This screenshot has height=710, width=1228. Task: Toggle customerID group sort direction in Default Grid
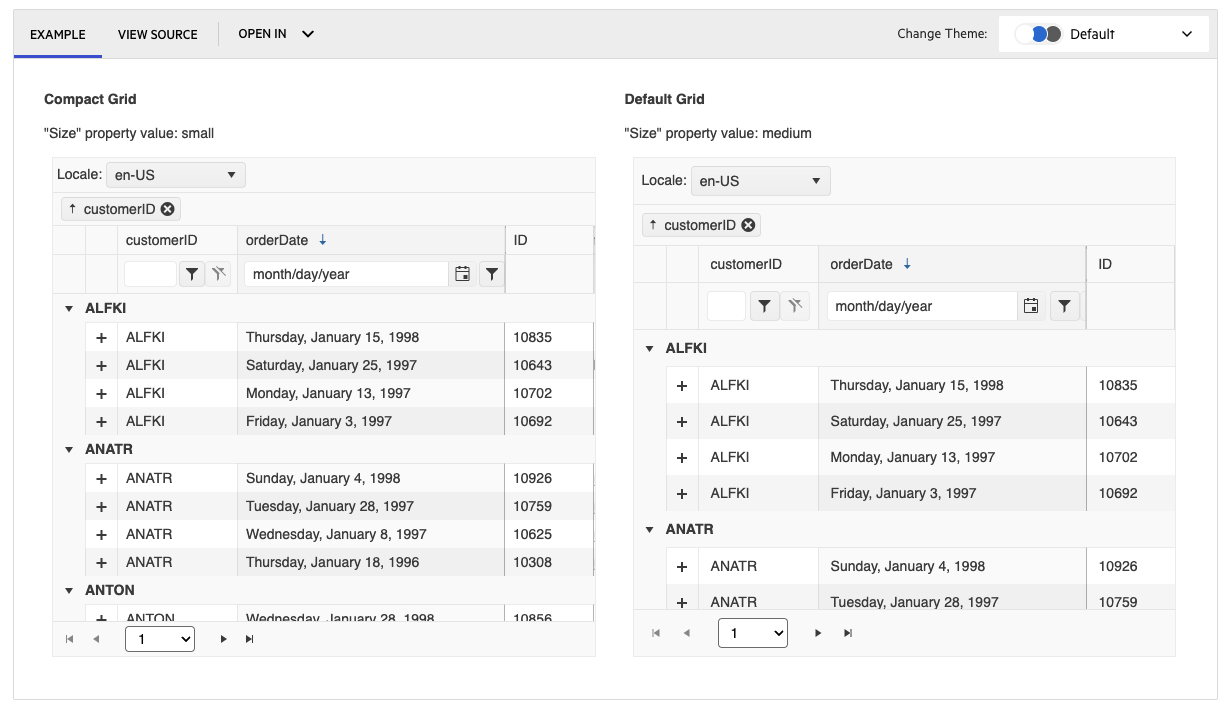(653, 225)
